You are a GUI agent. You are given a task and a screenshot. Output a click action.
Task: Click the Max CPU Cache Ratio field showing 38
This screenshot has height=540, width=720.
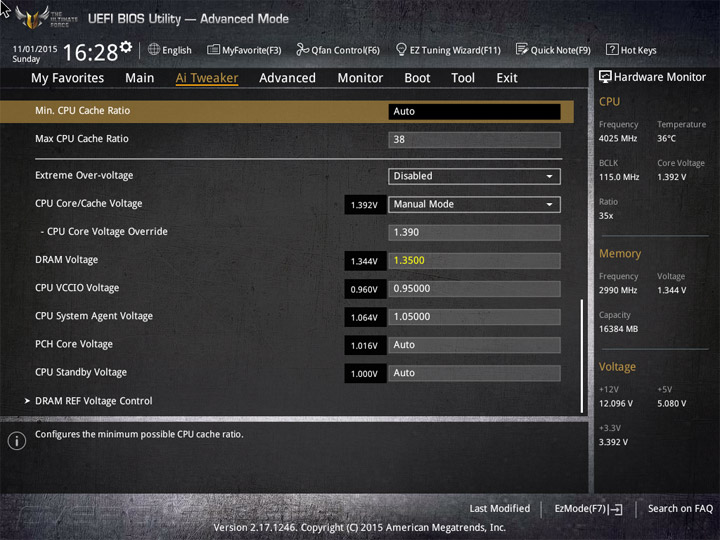(x=474, y=140)
